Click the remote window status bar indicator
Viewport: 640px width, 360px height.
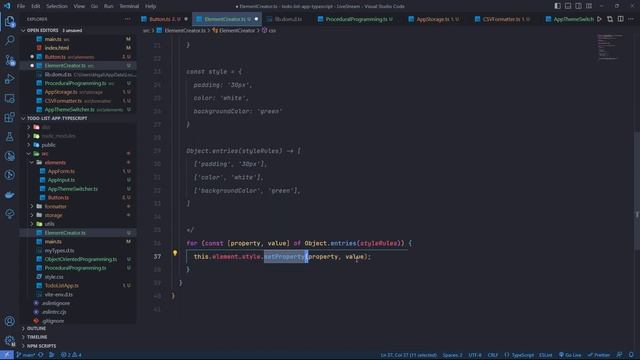(x=7, y=355)
